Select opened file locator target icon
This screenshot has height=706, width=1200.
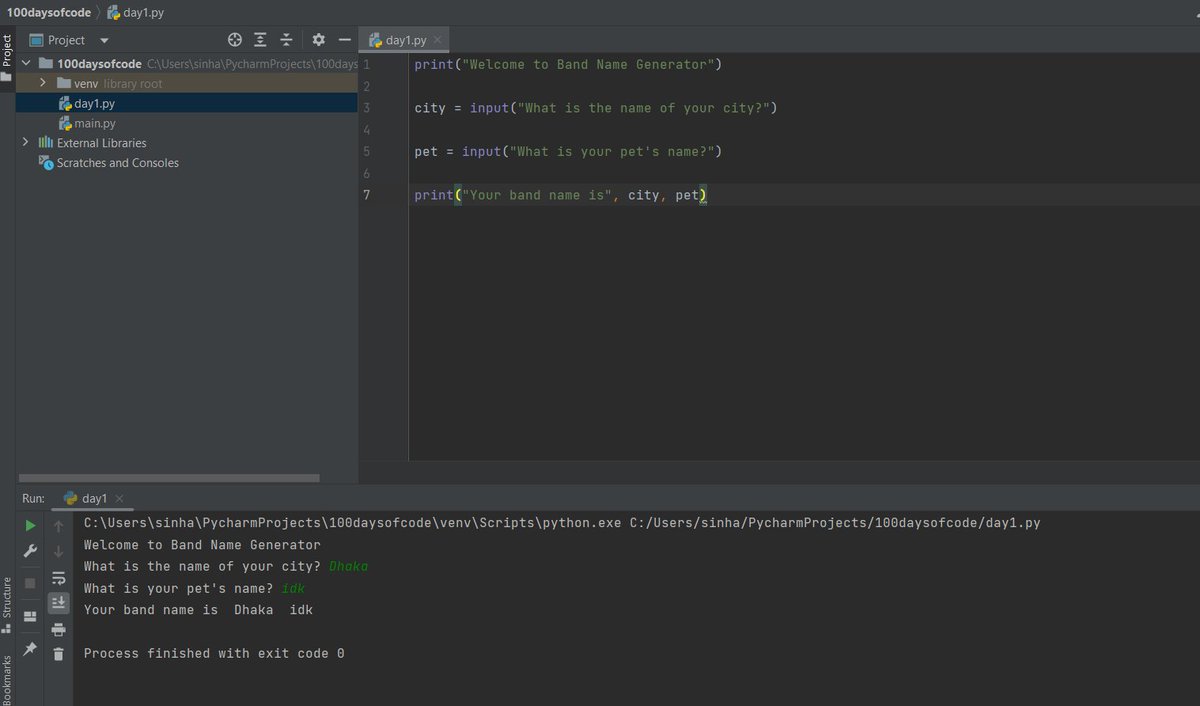point(235,40)
